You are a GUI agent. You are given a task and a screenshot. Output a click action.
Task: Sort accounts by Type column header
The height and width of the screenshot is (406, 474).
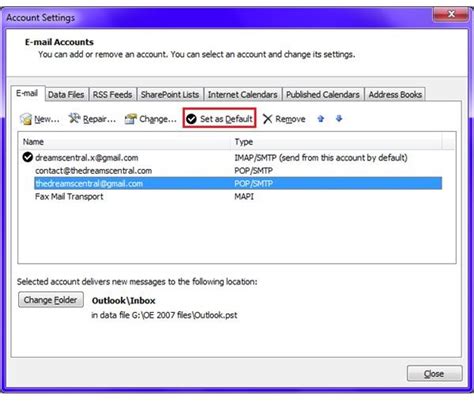pyautogui.click(x=337, y=142)
